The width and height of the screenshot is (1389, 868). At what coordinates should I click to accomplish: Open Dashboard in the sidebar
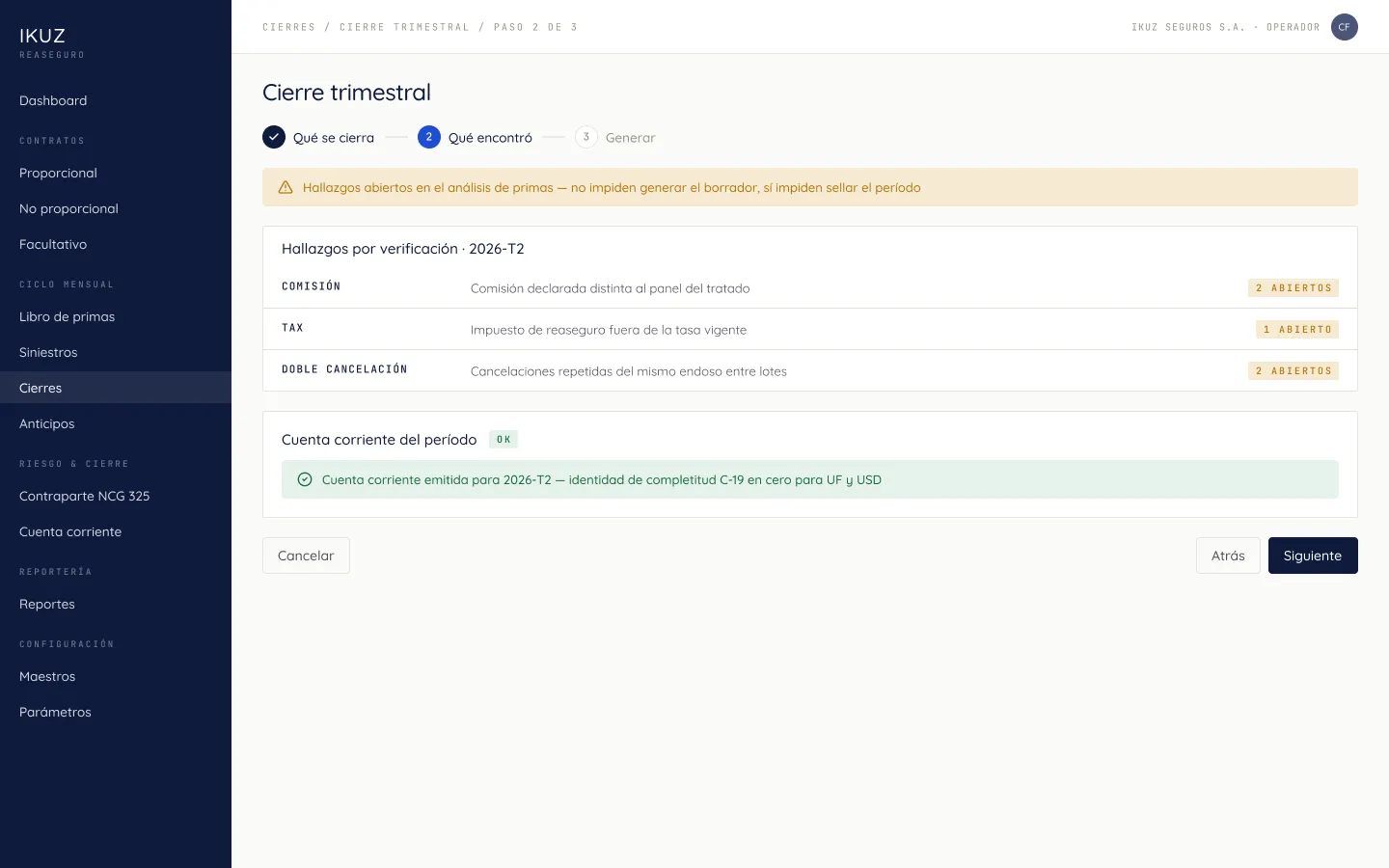click(x=116, y=100)
